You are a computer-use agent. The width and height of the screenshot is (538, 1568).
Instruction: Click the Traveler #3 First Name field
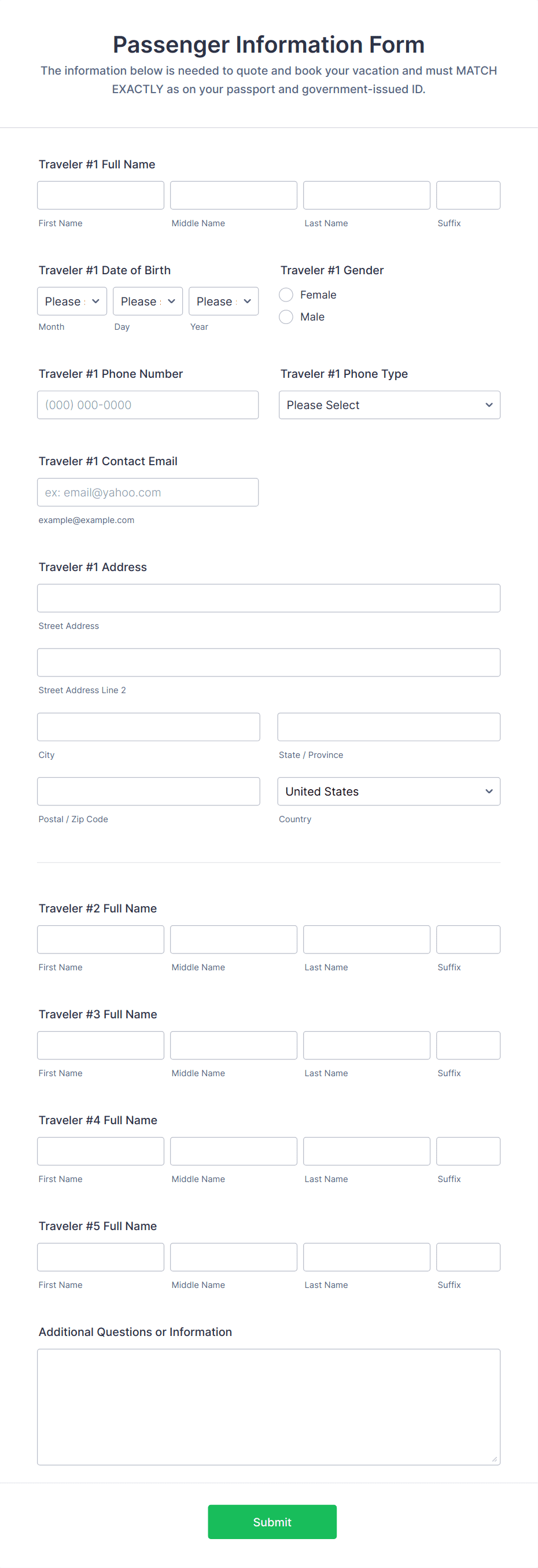point(101,1045)
